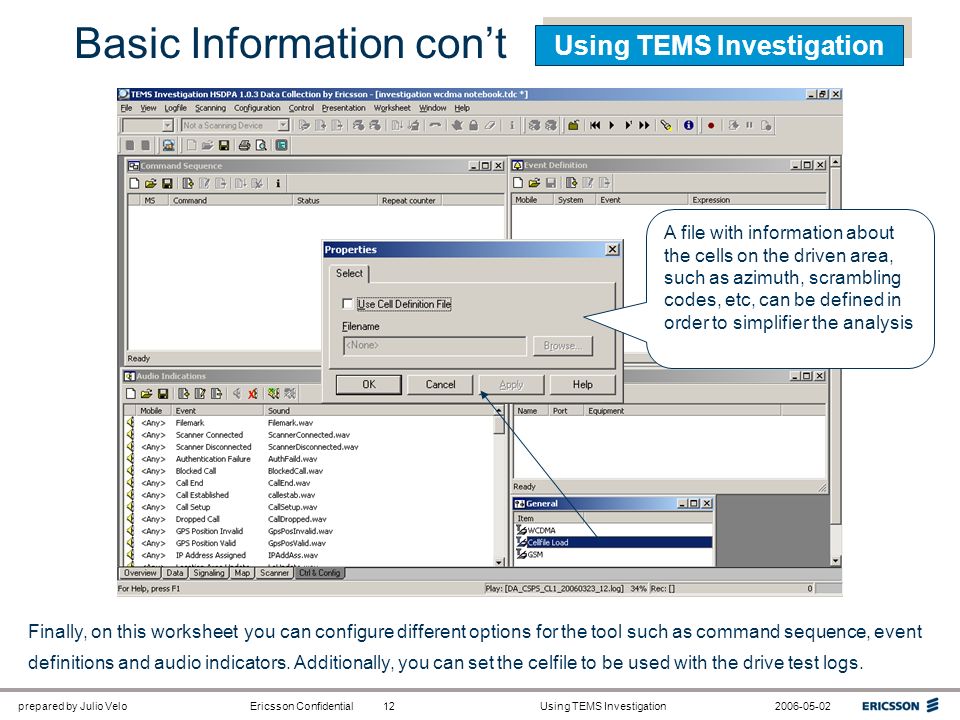Click the Repeat counter column header

pyautogui.click(x=408, y=200)
